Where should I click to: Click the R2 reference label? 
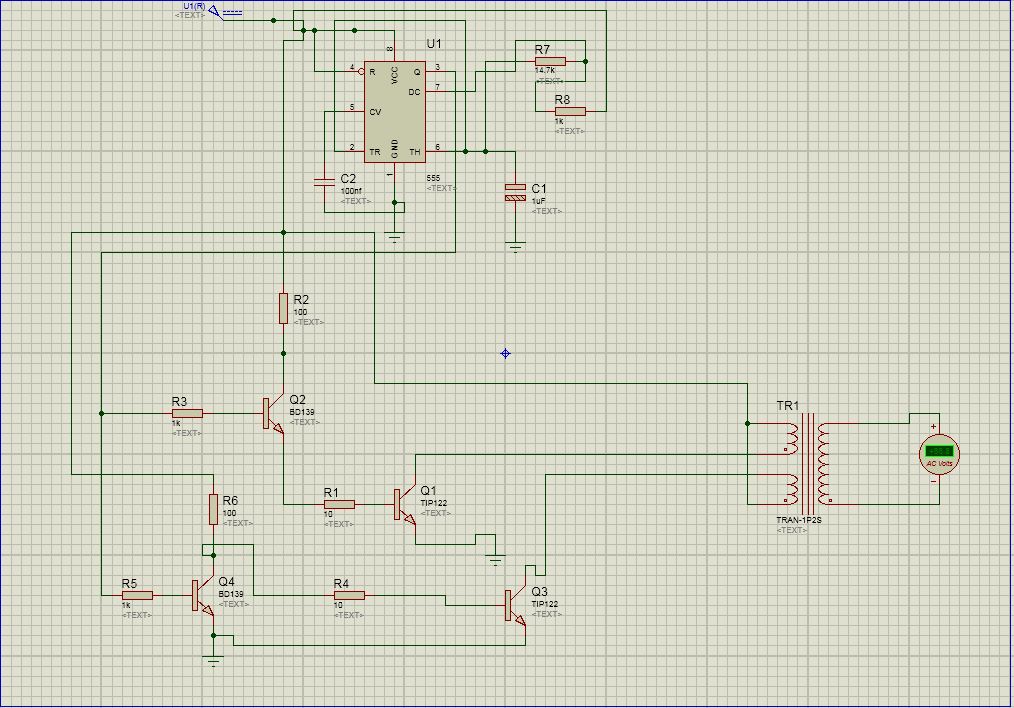tap(301, 299)
